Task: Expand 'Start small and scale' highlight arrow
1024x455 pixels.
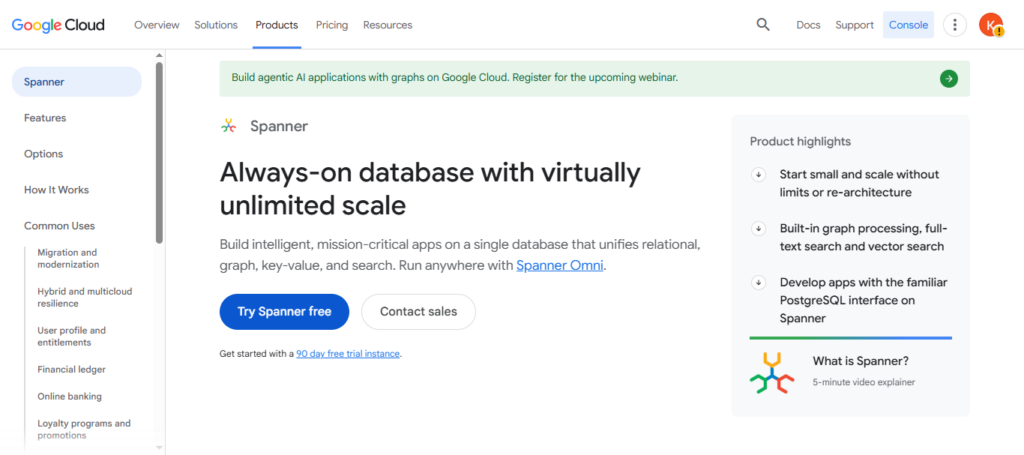Action: click(758, 174)
